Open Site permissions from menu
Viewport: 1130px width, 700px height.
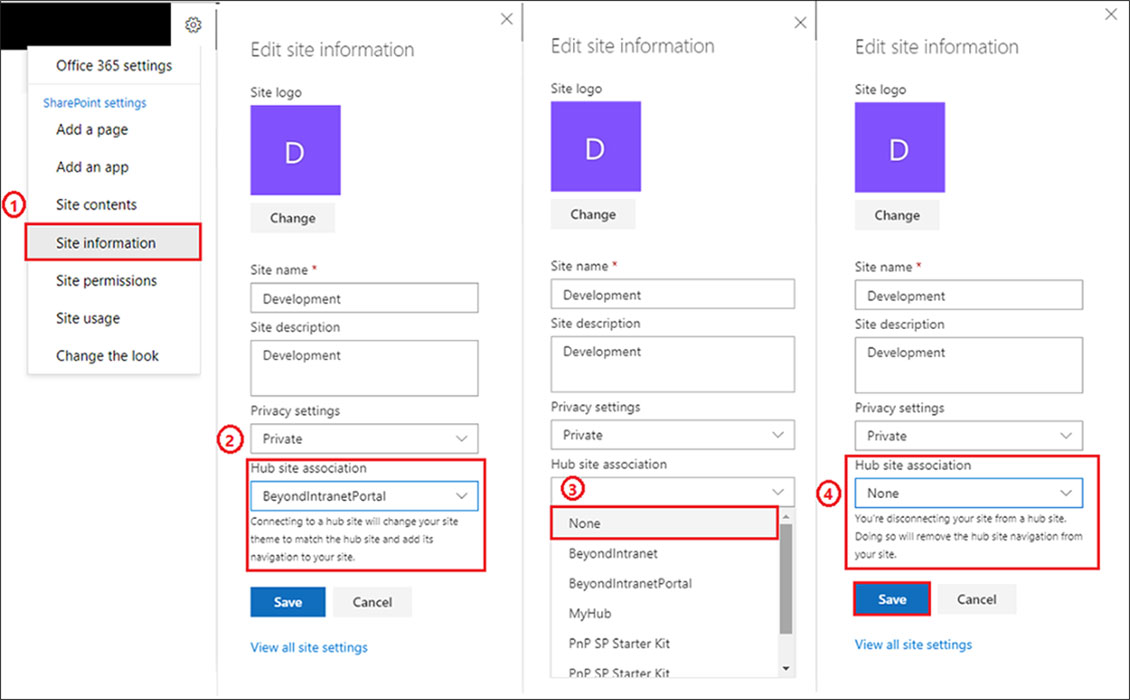106,281
